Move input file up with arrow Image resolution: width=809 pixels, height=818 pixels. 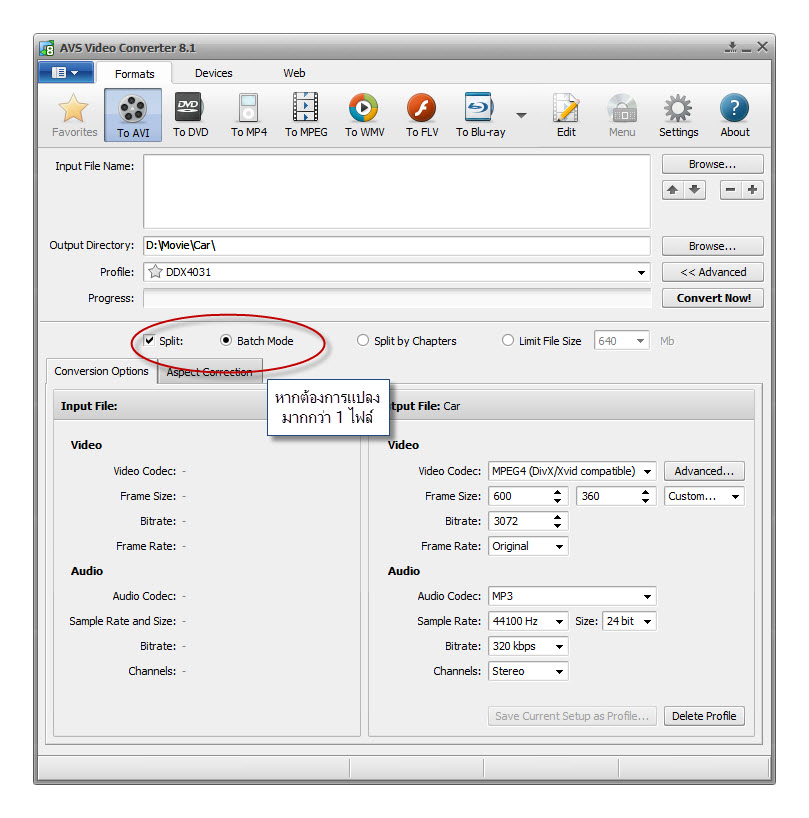(673, 190)
